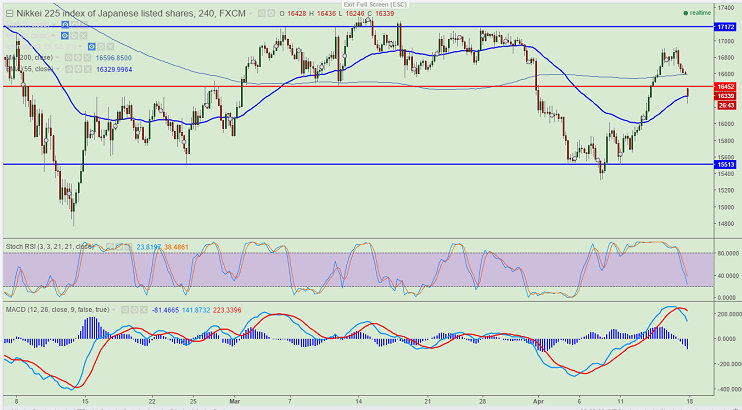Select the 16339 current price label
The width and height of the screenshot is (742, 410).
click(x=725, y=96)
